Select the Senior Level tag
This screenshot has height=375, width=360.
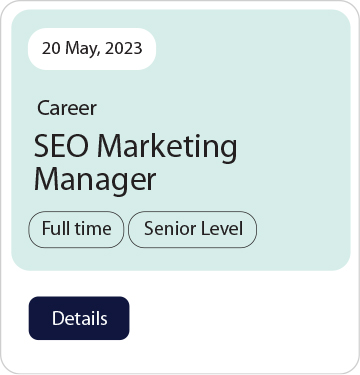193,229
